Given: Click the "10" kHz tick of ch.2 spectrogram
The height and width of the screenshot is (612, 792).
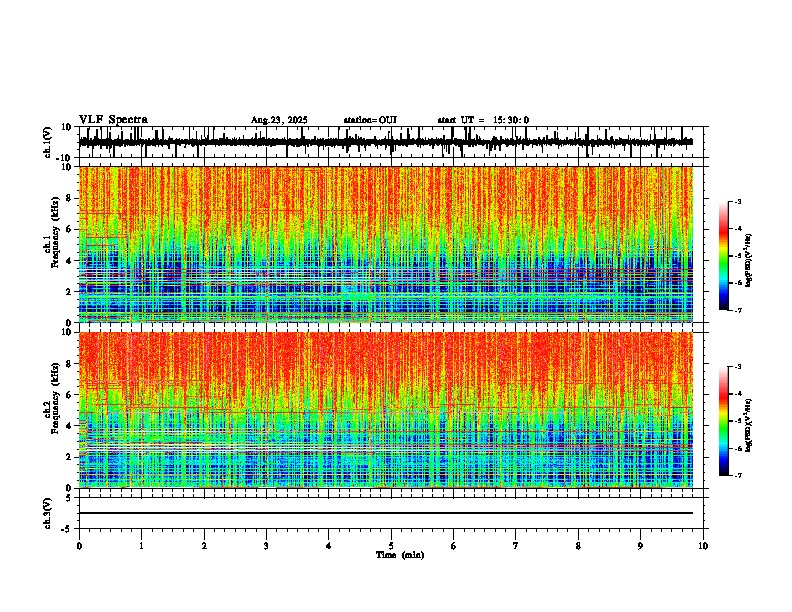Looking at the screenshot, I should (68, 332).
